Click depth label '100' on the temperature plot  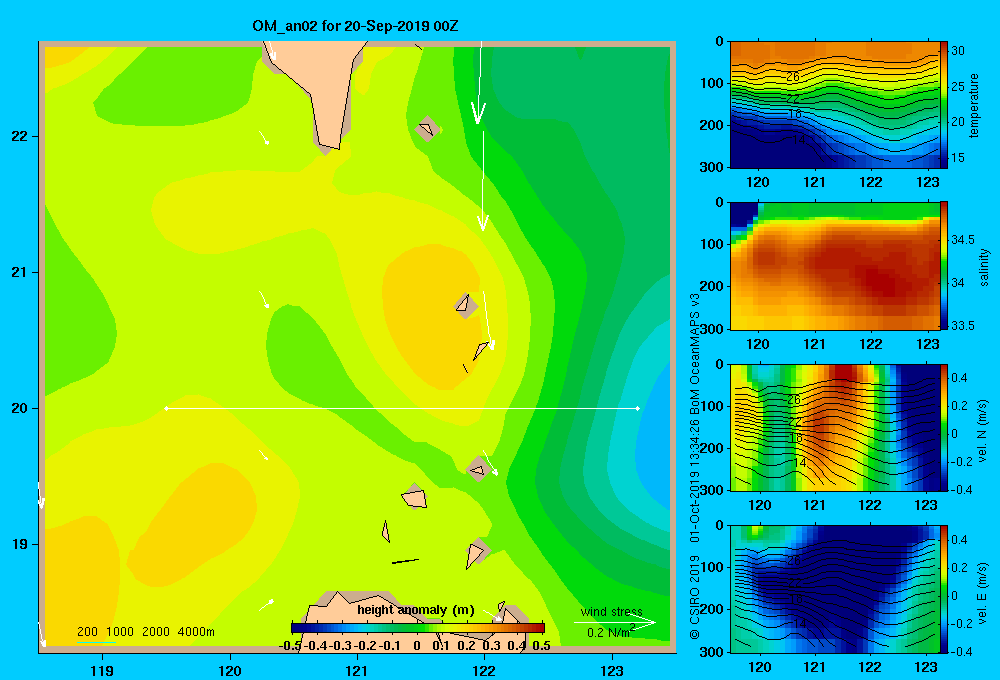click(x=710, y=83)
